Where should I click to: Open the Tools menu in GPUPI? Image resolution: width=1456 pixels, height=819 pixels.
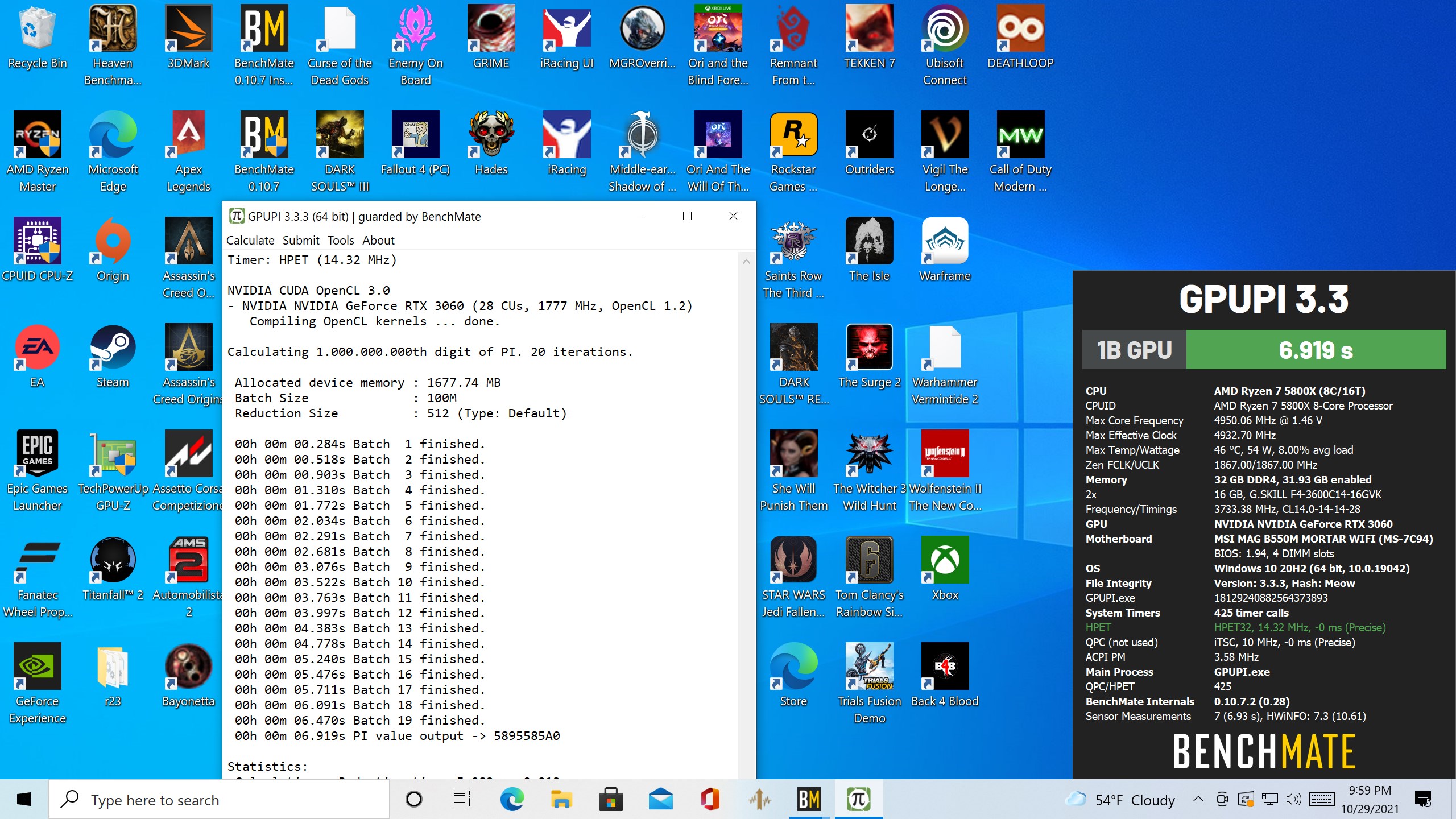[x=341, y=240]
